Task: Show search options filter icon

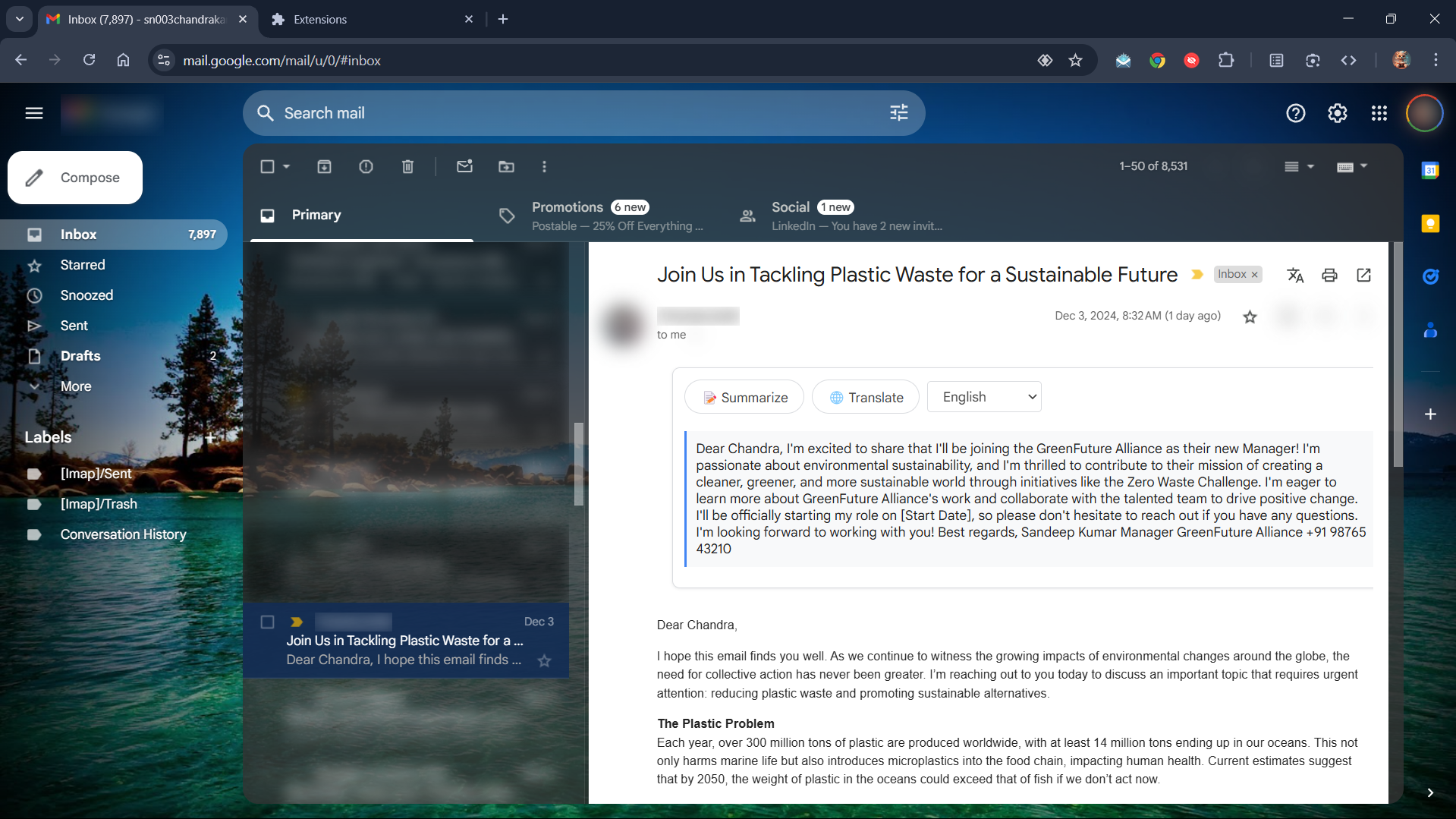Action: point(899,113)
